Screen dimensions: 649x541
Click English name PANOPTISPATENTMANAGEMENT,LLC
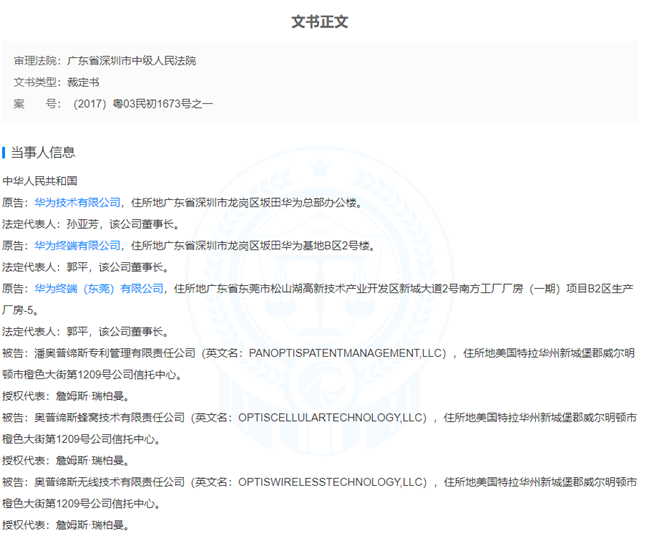coord(347,353)
